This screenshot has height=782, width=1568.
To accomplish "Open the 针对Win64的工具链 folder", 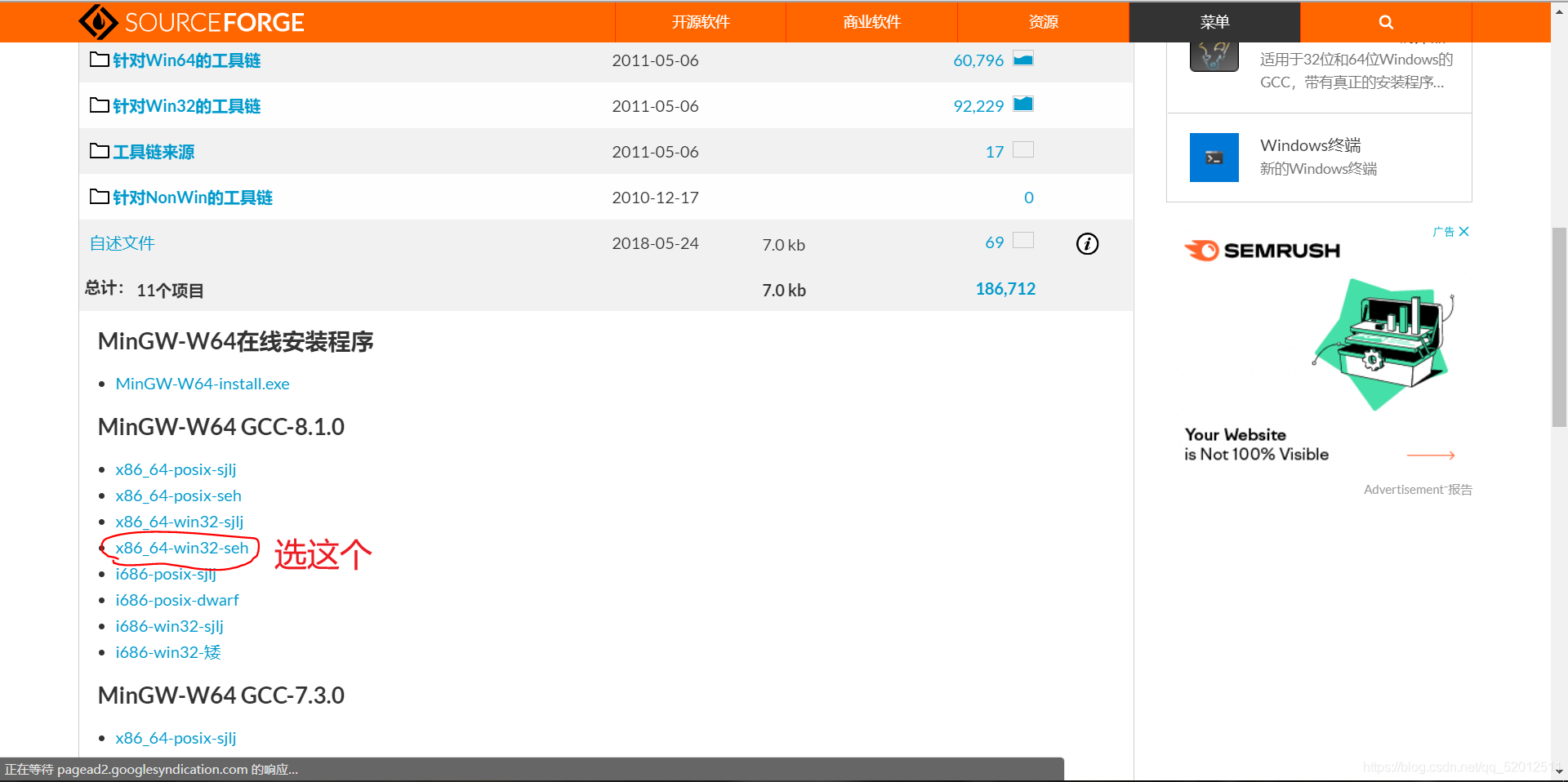I will [x=186, y=60].
